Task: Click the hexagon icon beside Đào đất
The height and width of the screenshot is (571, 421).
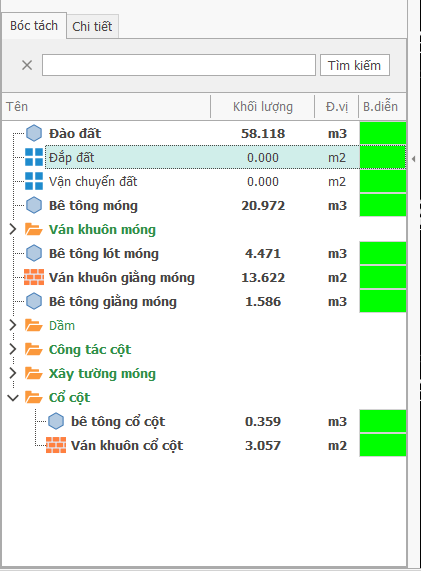Action: (34, 133)
